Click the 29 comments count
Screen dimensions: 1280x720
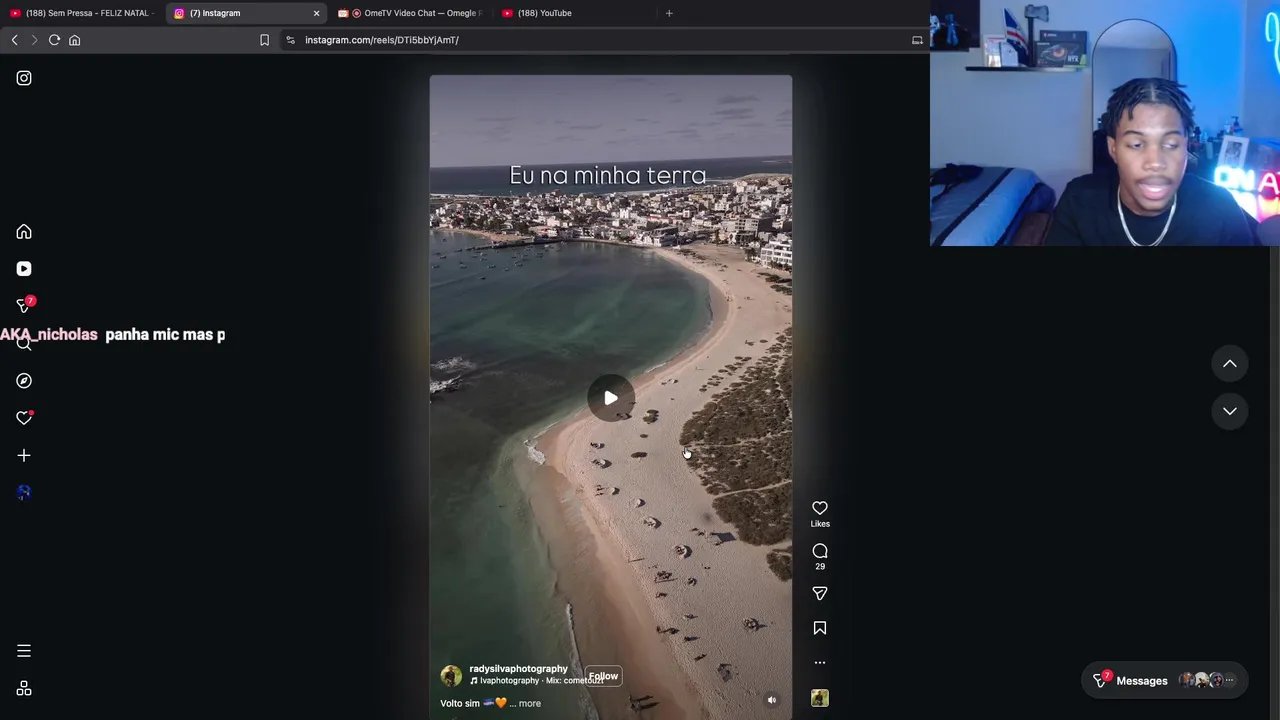coord(820,566)
